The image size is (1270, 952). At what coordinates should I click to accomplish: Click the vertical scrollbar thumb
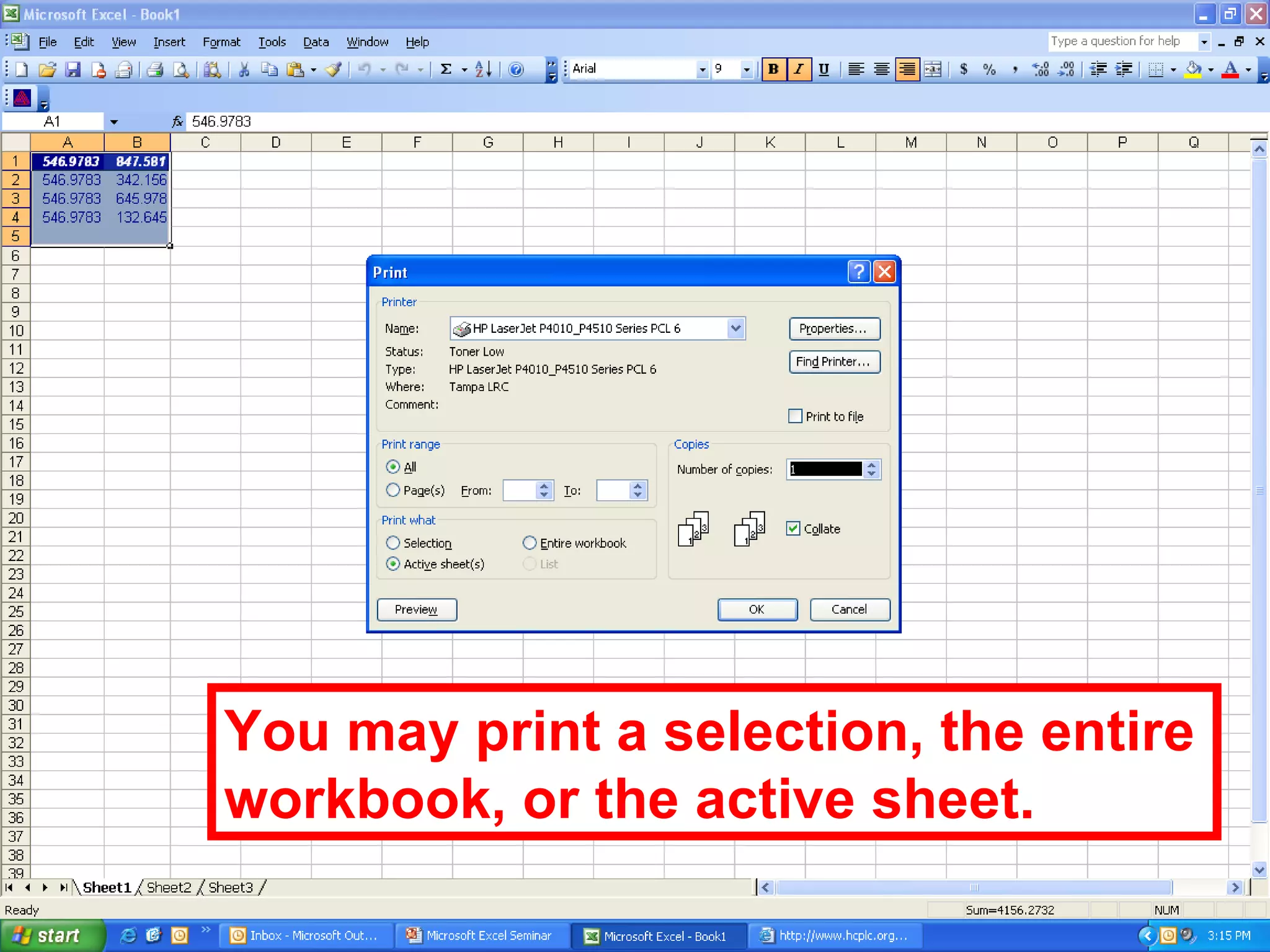point(1259,490)
